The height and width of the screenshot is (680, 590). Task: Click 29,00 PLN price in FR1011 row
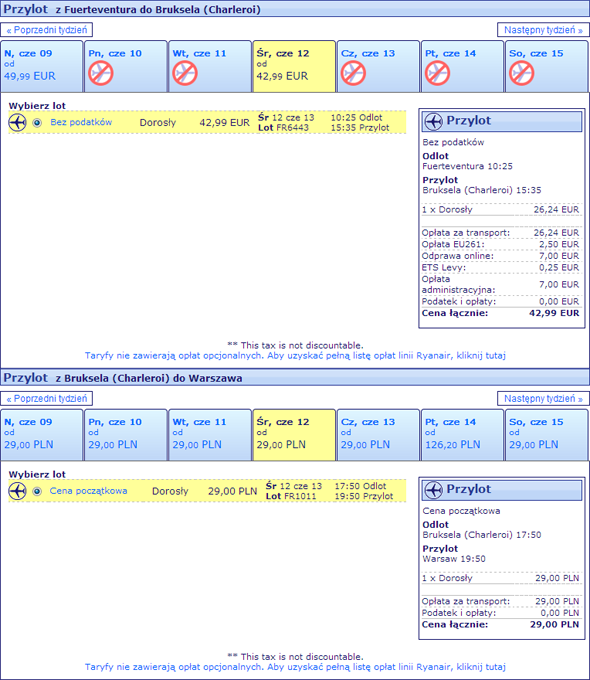click(x=233, y=491)
